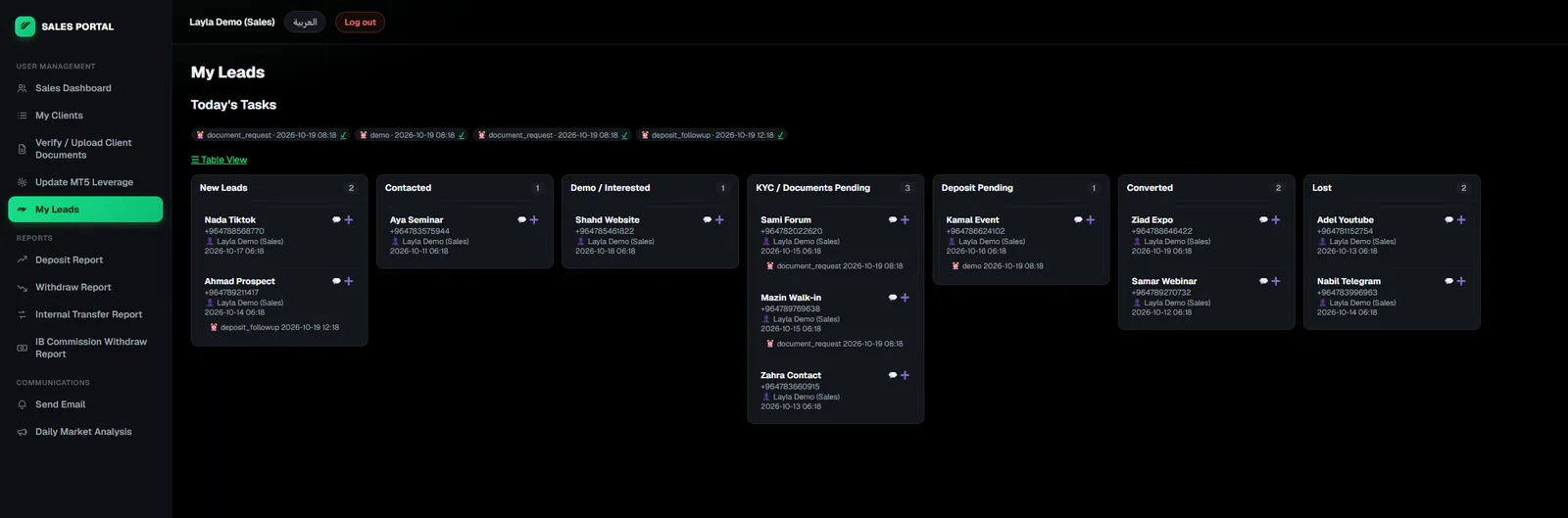Click plus icon on Kamal Event card

coord(1091,220)
